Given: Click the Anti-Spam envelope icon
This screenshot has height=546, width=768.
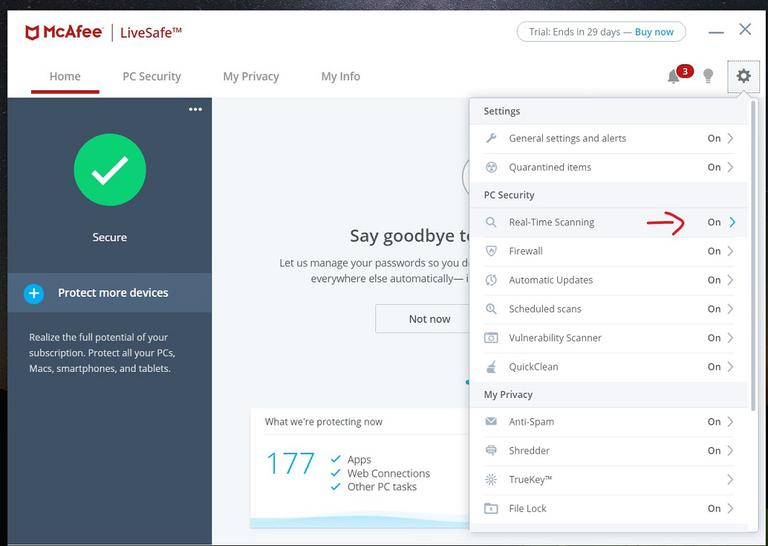Looking at the screenshot, I should (x=491, y=422).
